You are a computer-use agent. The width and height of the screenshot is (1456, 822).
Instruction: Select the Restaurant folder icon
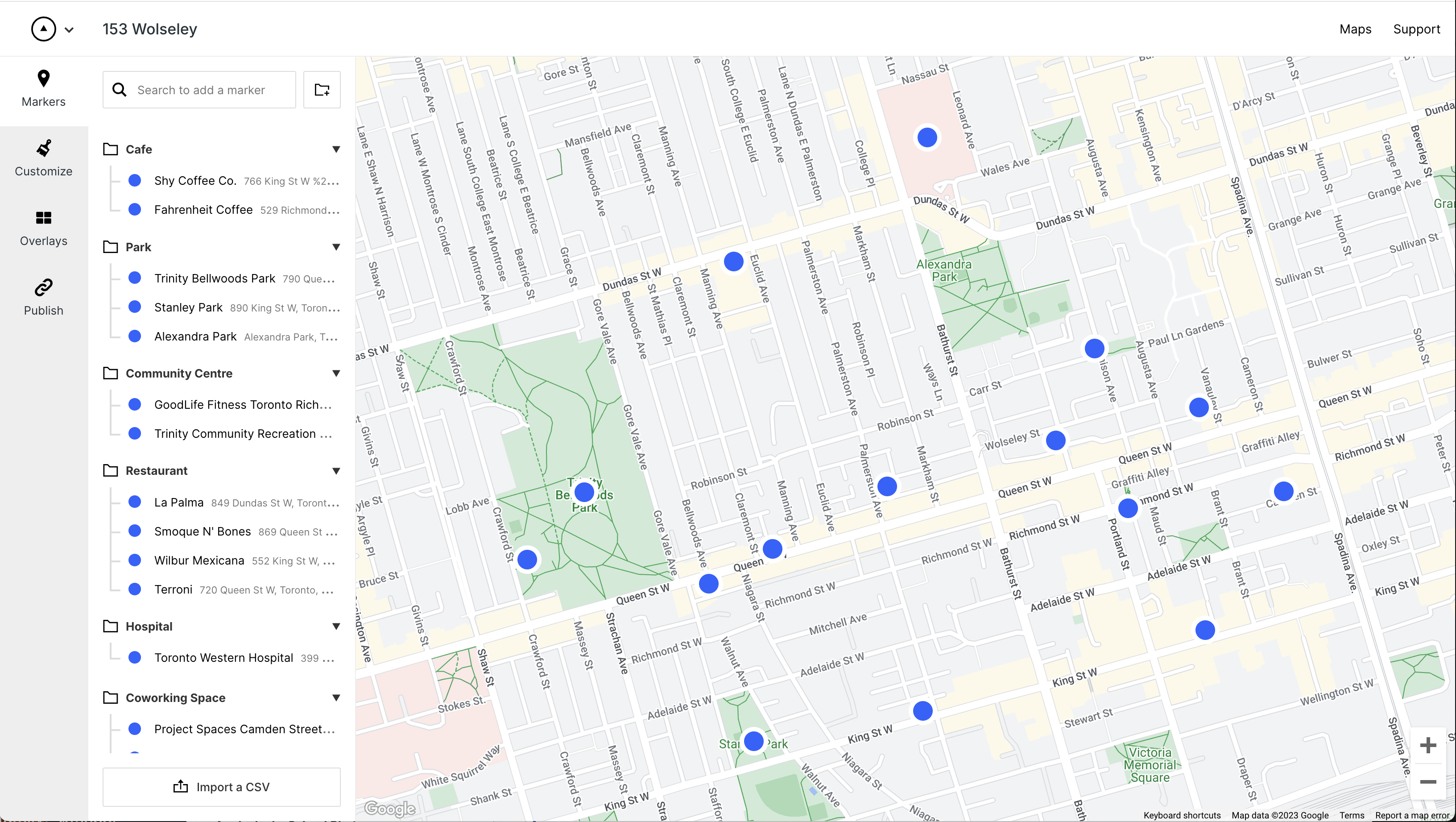[111, 470]
